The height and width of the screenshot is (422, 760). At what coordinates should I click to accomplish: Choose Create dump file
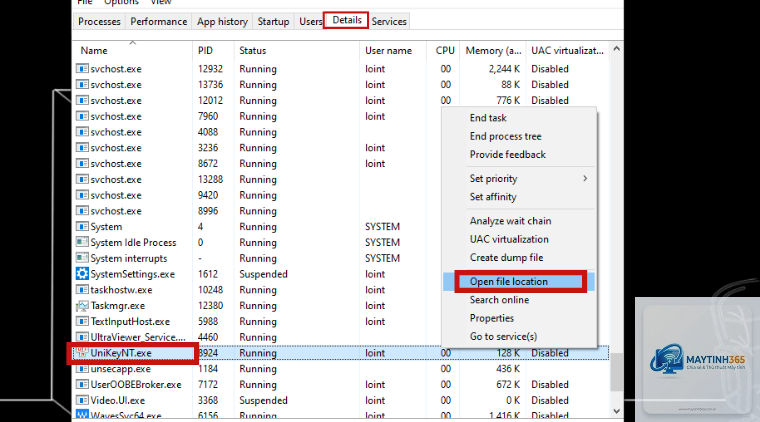[507, 258]
